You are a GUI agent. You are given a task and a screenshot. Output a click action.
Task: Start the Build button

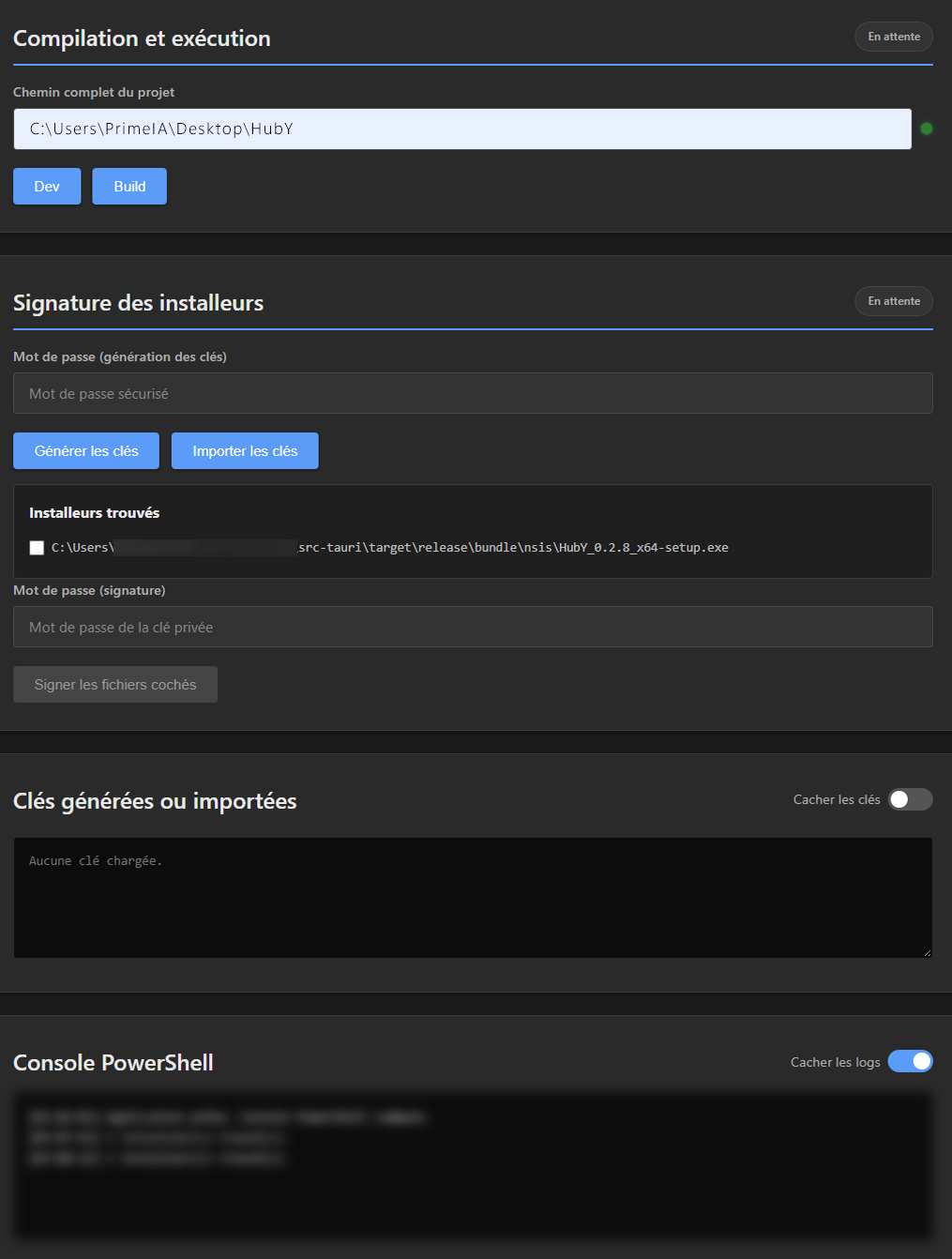pos(129,186)
